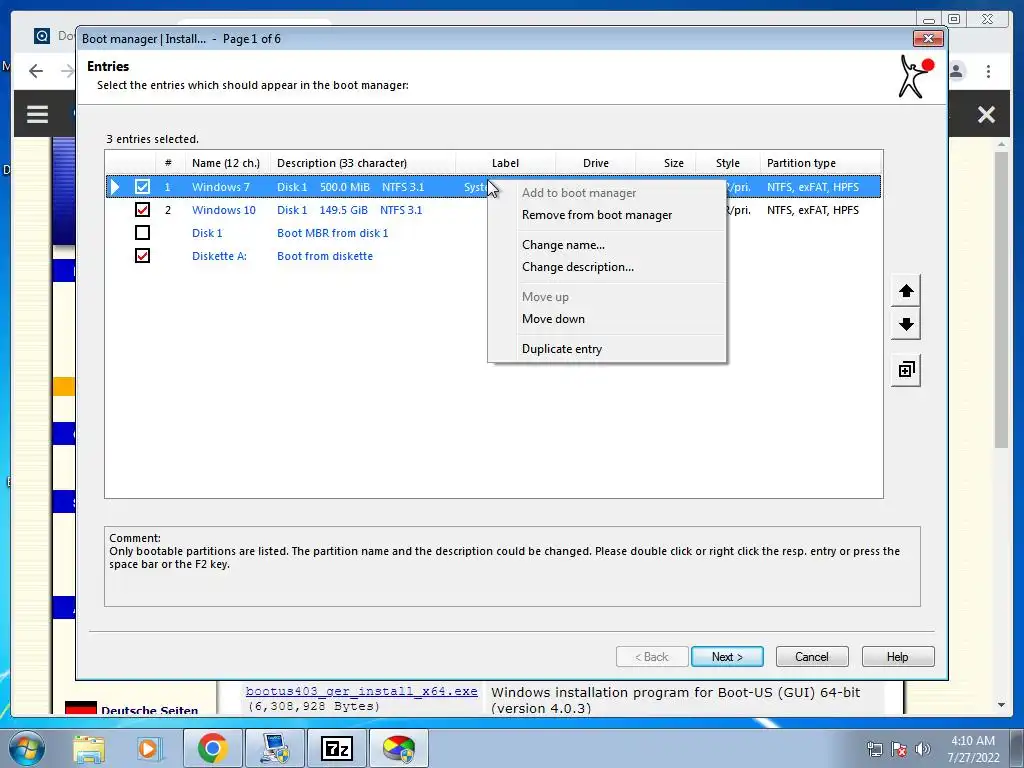Click the duplicate entry icon button
This screenshot has width=1024, height=768.
tap(906, 370)
